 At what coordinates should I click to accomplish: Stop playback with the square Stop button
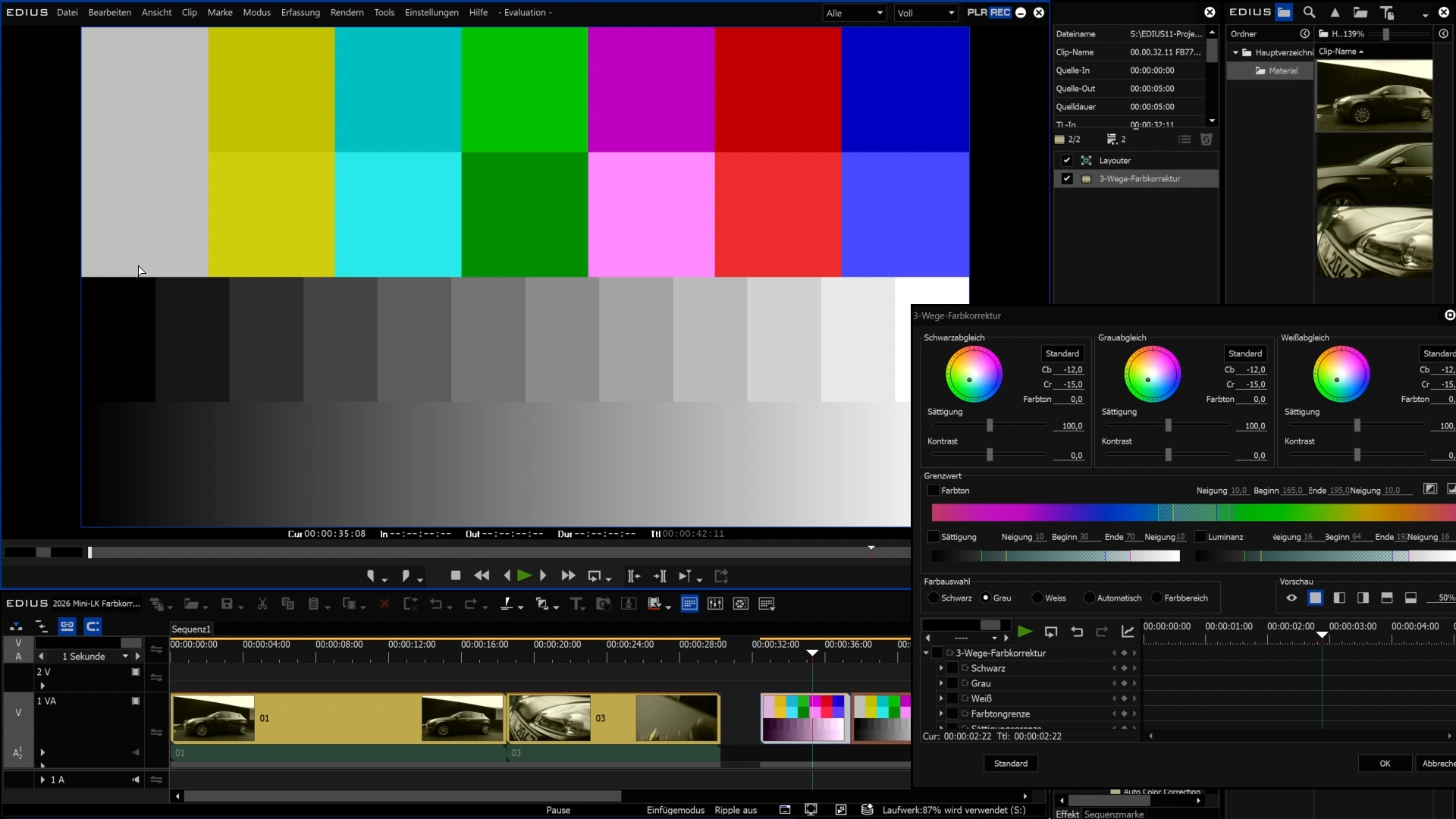(x=456, y=576)
